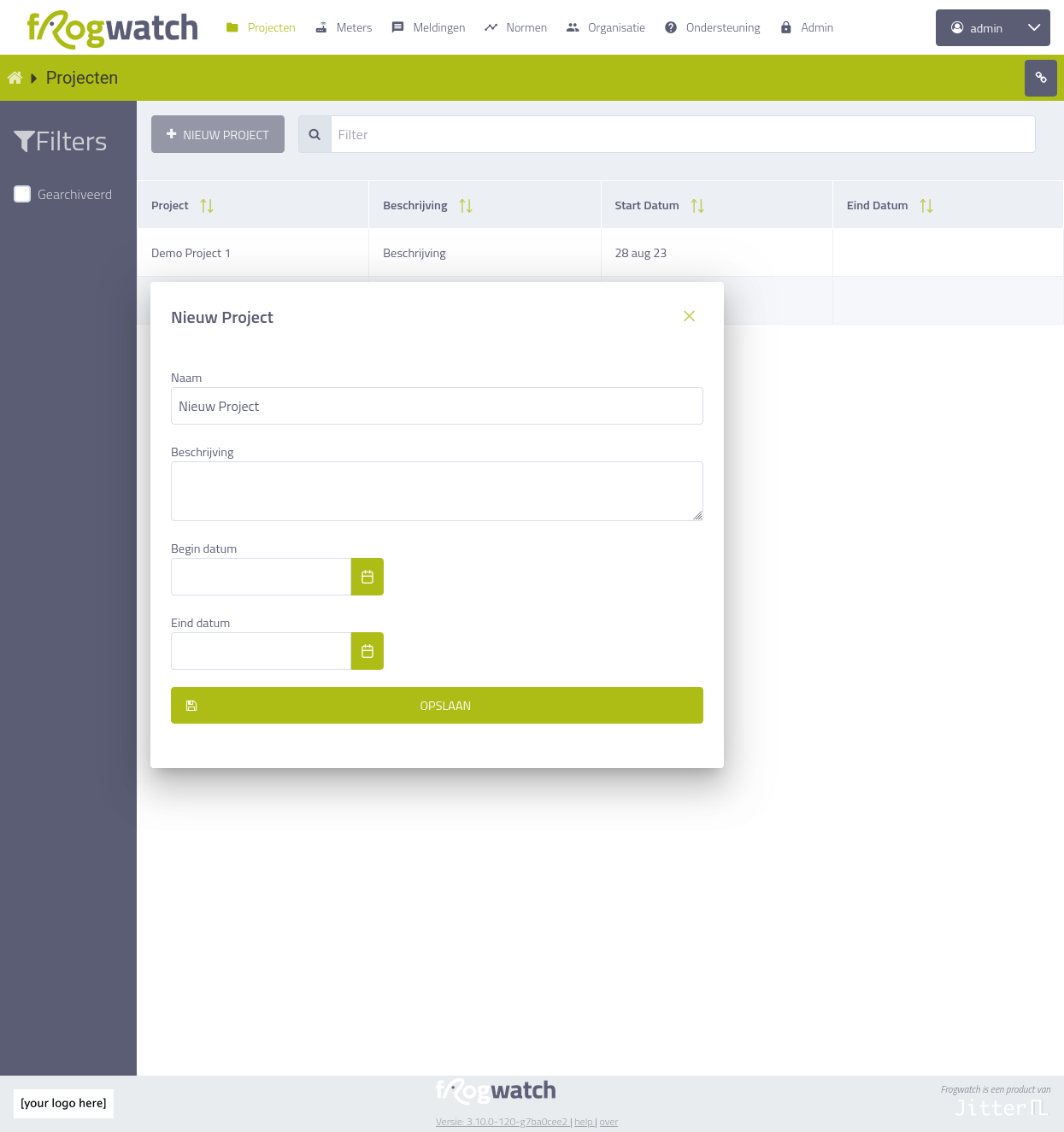Sort by Eind Datum column arrows
1064x1132 pixels.
coord(926,206)
